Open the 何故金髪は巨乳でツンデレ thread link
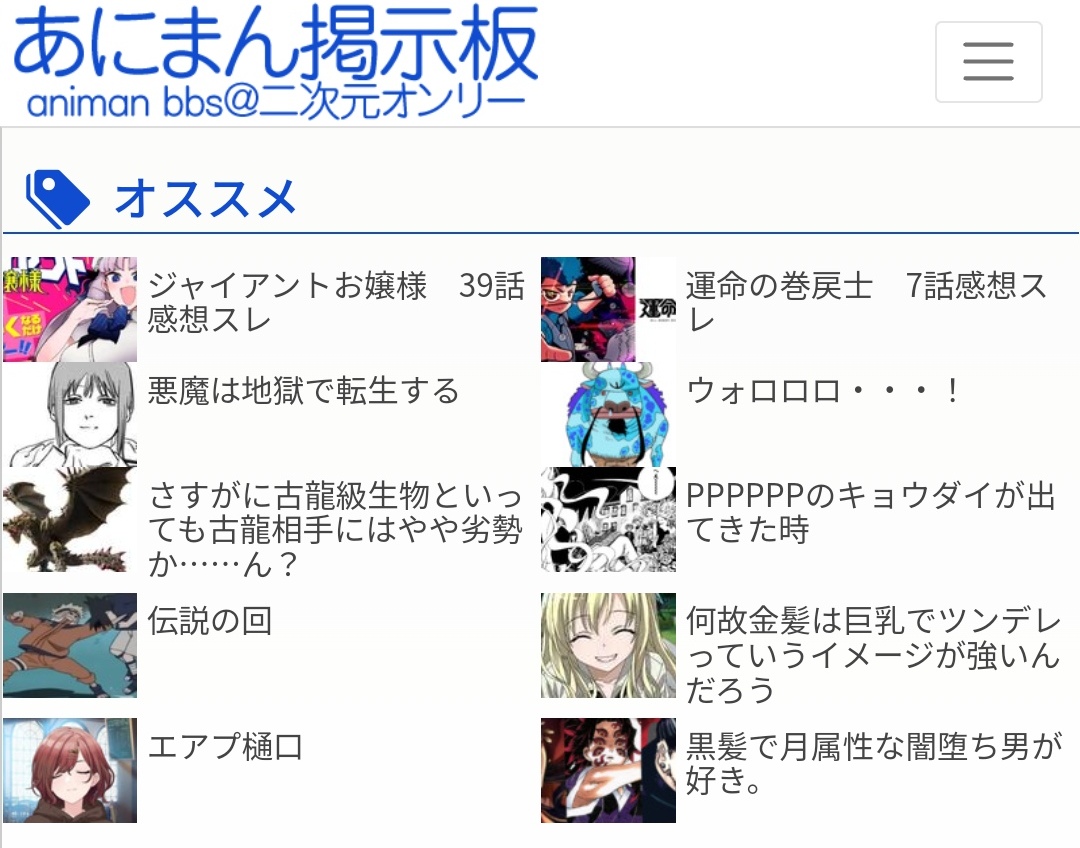The image size is (1080, 848). [x=873, y=654]
